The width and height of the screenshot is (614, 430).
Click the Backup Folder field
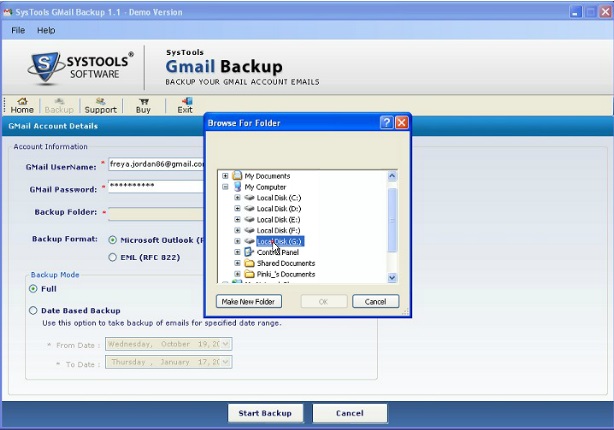point(156,214)
